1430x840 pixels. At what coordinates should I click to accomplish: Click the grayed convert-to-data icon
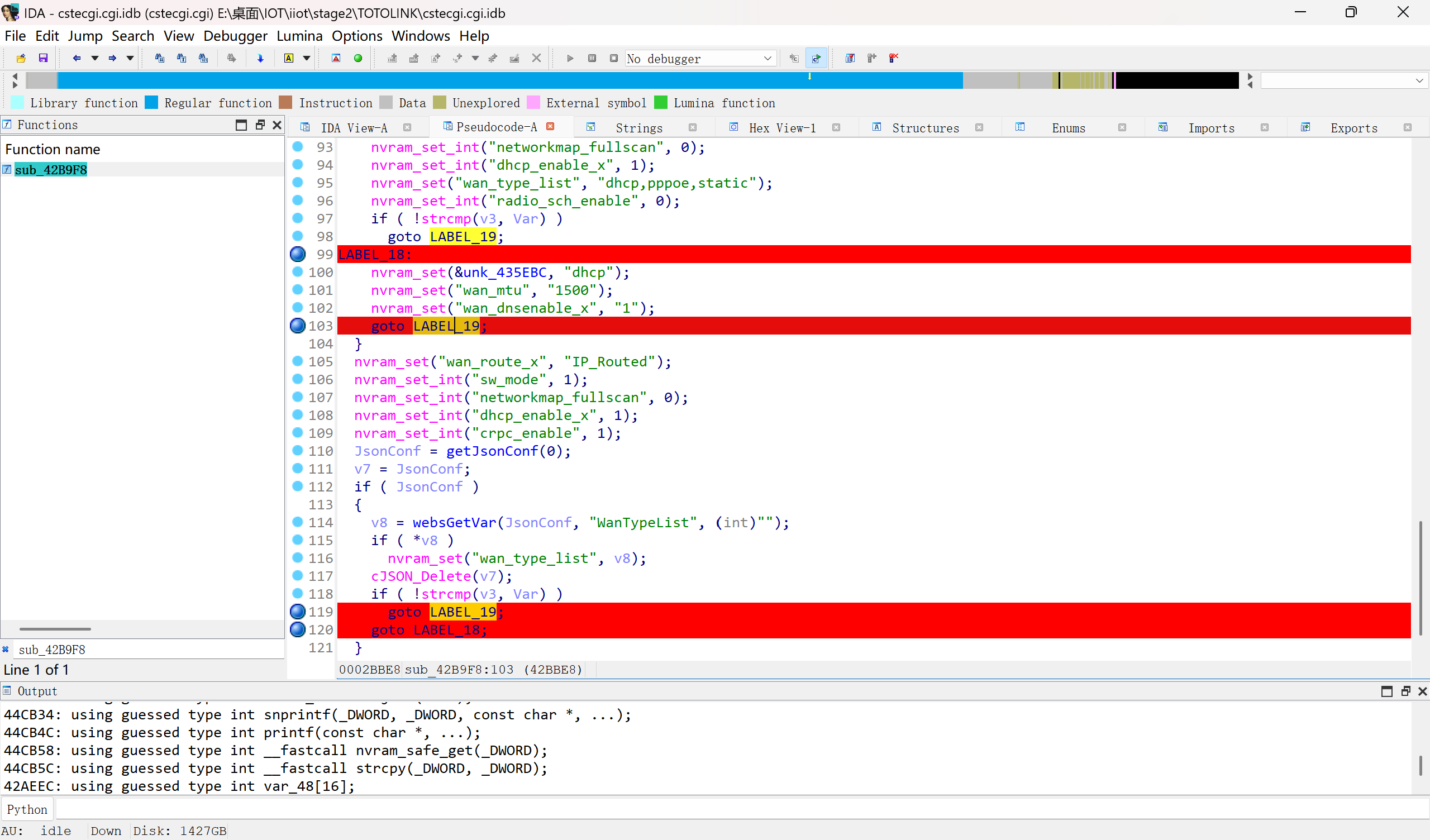click(x=414, y=59)
